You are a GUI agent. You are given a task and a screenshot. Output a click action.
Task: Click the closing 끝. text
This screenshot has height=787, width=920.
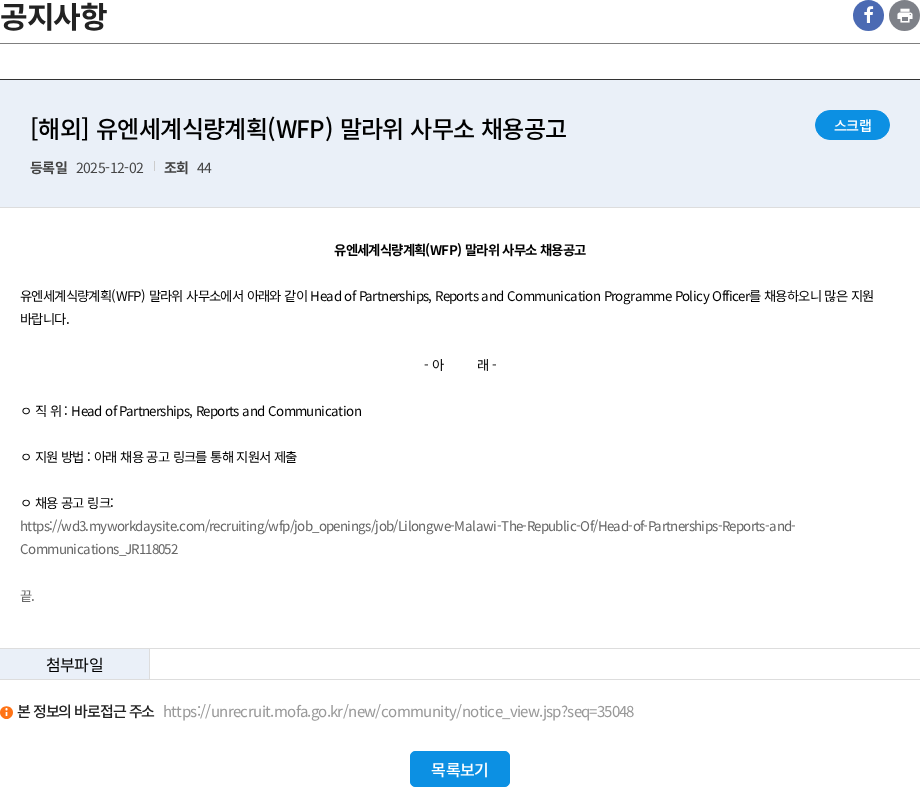click(28, 596)
